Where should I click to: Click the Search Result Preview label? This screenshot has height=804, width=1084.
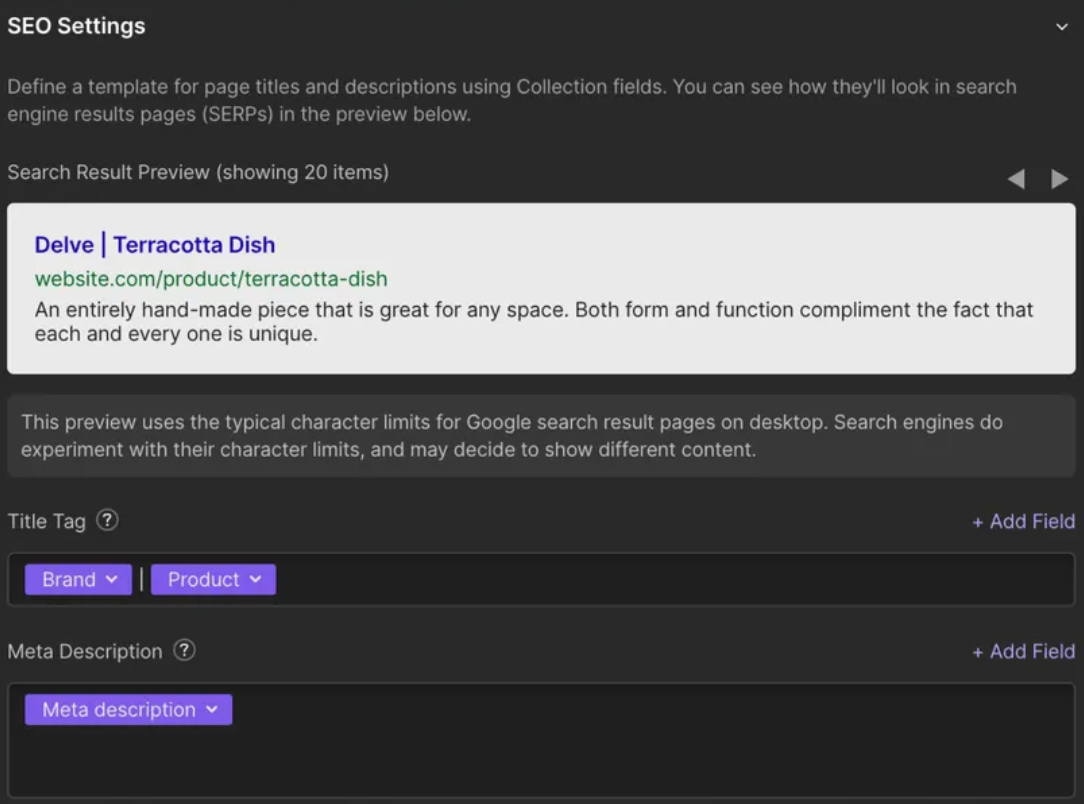point(198,172)
